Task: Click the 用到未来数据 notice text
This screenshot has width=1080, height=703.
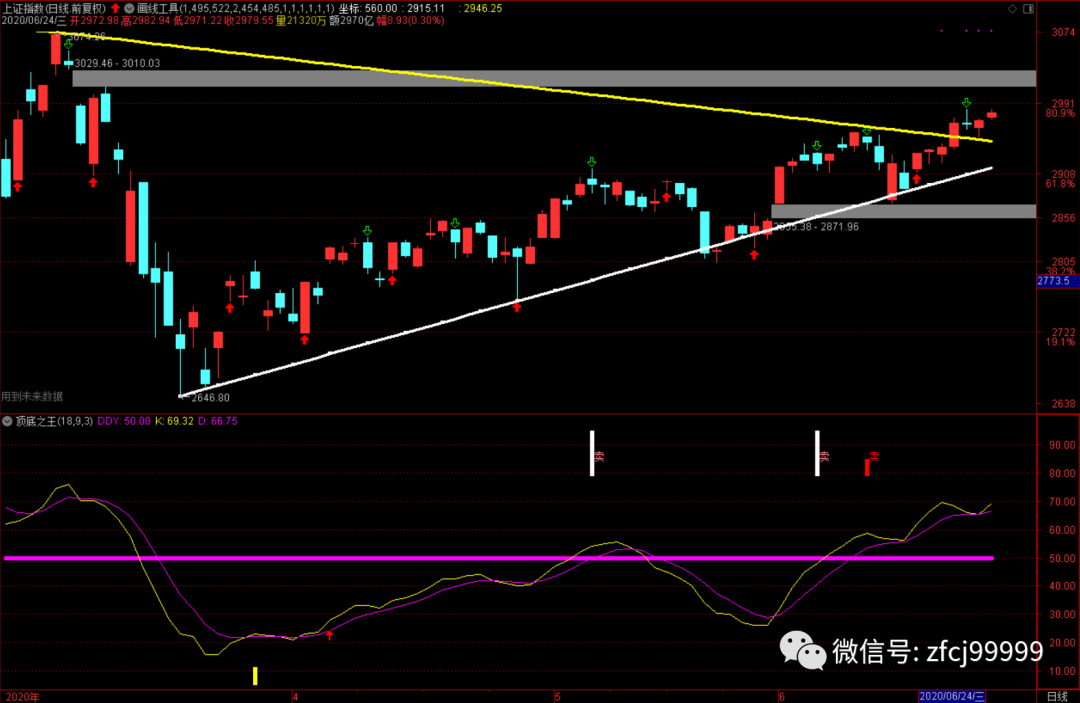Action: [32, 396]
